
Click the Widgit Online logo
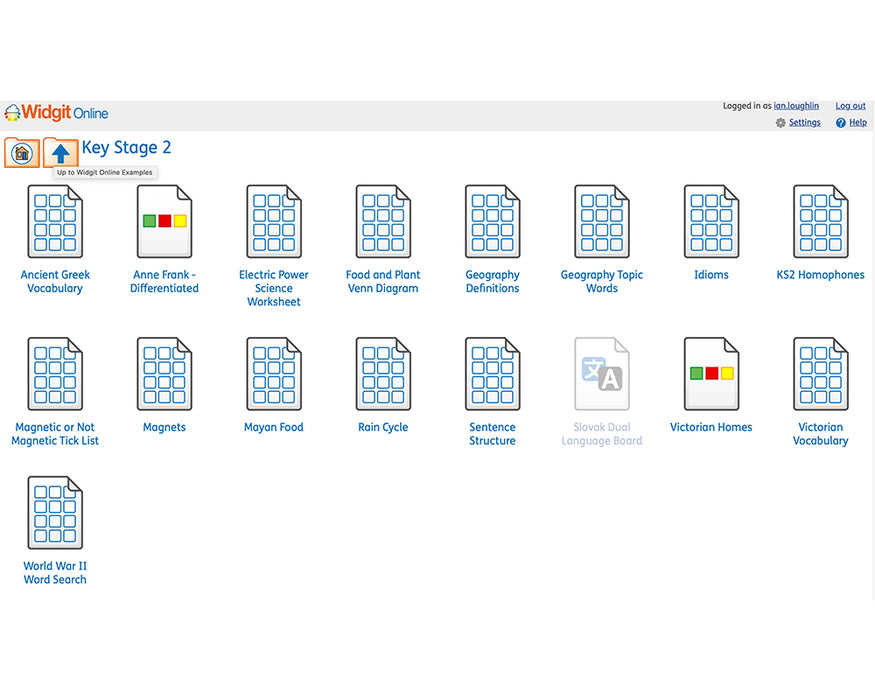(56, 113)
